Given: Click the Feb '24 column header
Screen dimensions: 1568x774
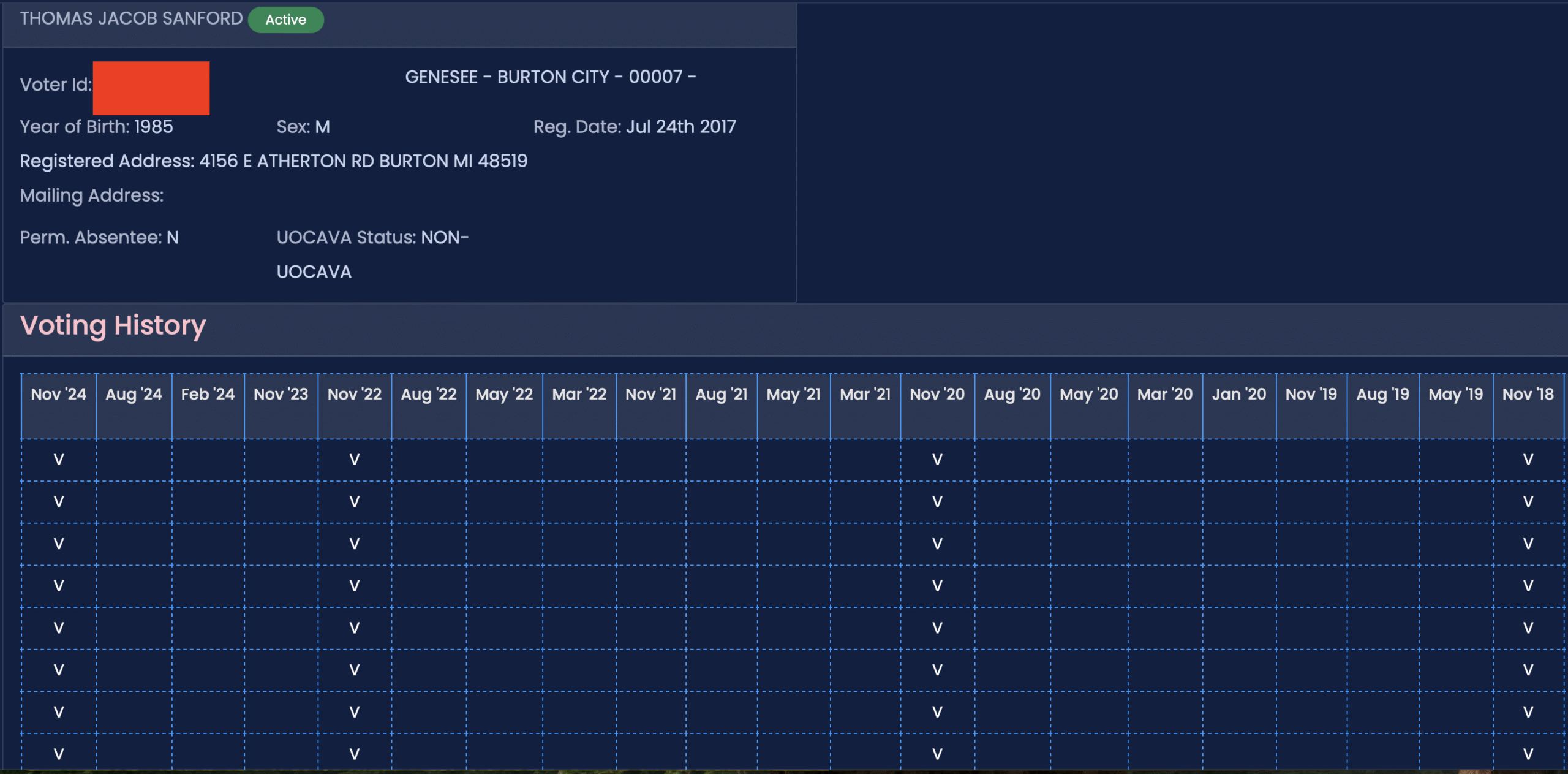Looking at the screenshot, I should [x=208, y=406].
